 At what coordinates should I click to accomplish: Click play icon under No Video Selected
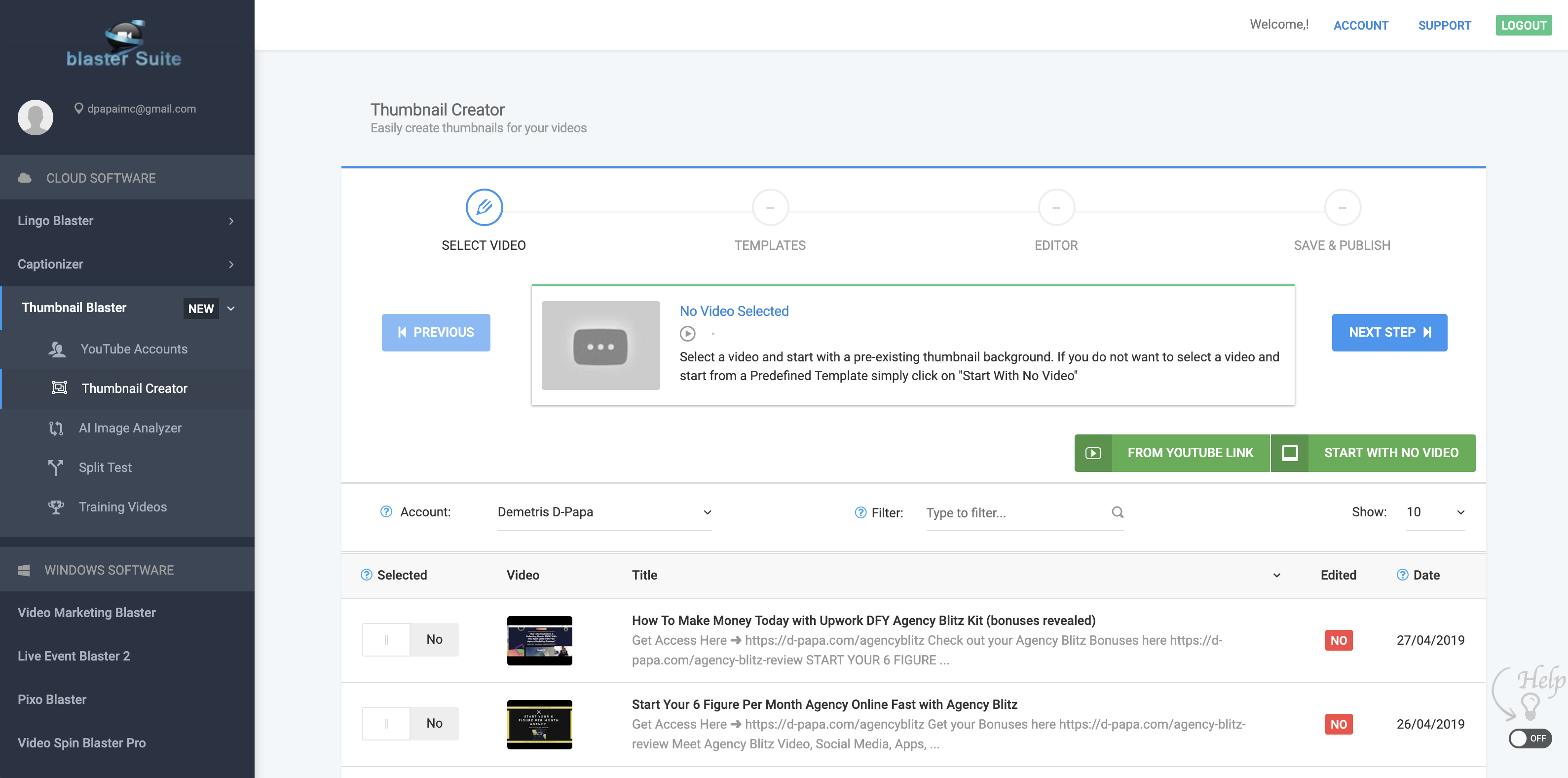[x=687, y=333]
